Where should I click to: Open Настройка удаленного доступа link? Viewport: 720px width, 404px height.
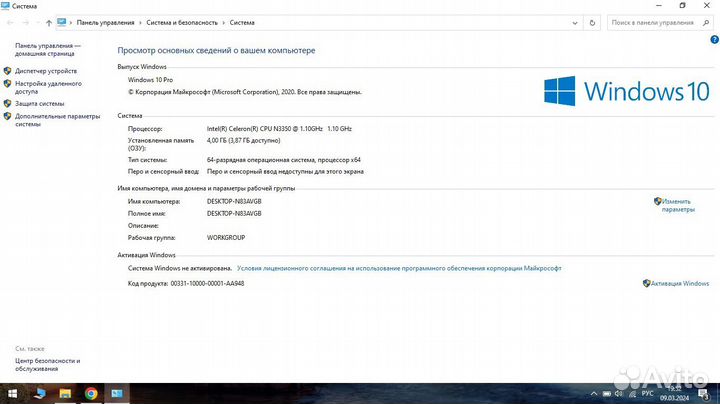click(48, 87)
